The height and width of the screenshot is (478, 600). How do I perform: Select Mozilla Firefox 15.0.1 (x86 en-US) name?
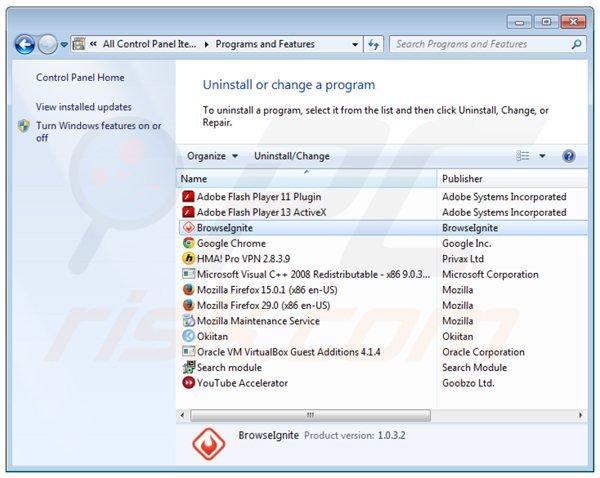coord(267,290)
